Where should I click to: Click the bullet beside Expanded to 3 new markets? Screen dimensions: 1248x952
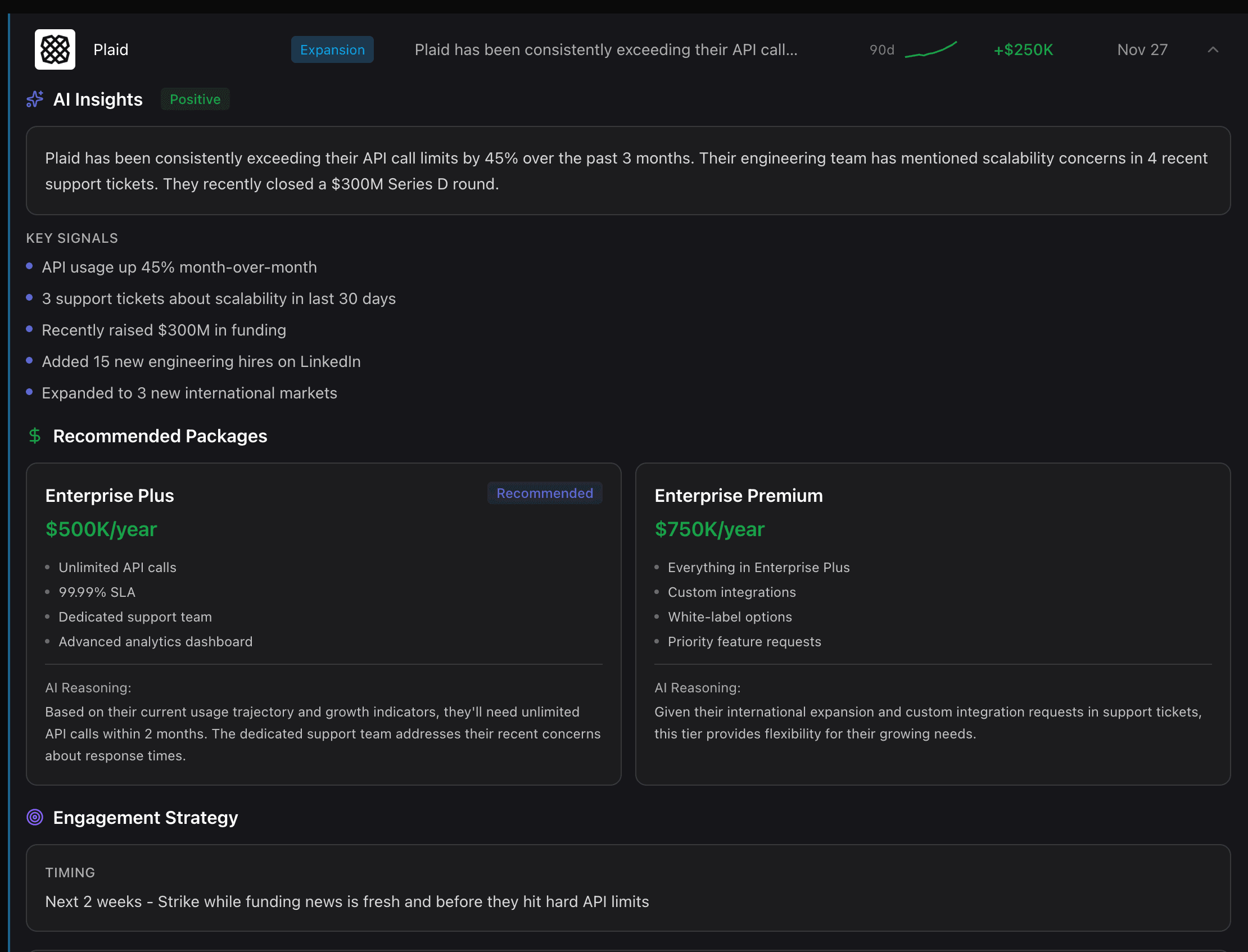pyautogui.click(x=30, y=391)
